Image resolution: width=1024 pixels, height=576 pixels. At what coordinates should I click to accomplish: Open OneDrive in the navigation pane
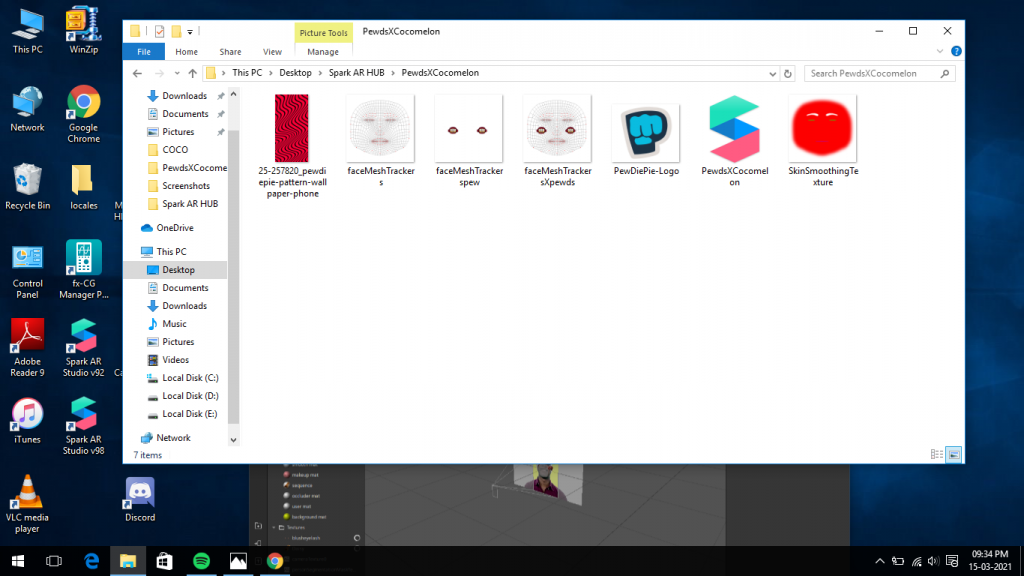point(168,228)
